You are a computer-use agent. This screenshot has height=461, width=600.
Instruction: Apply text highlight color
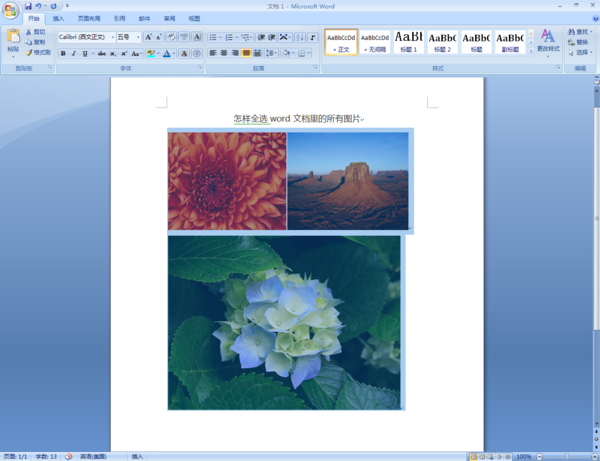151,54
